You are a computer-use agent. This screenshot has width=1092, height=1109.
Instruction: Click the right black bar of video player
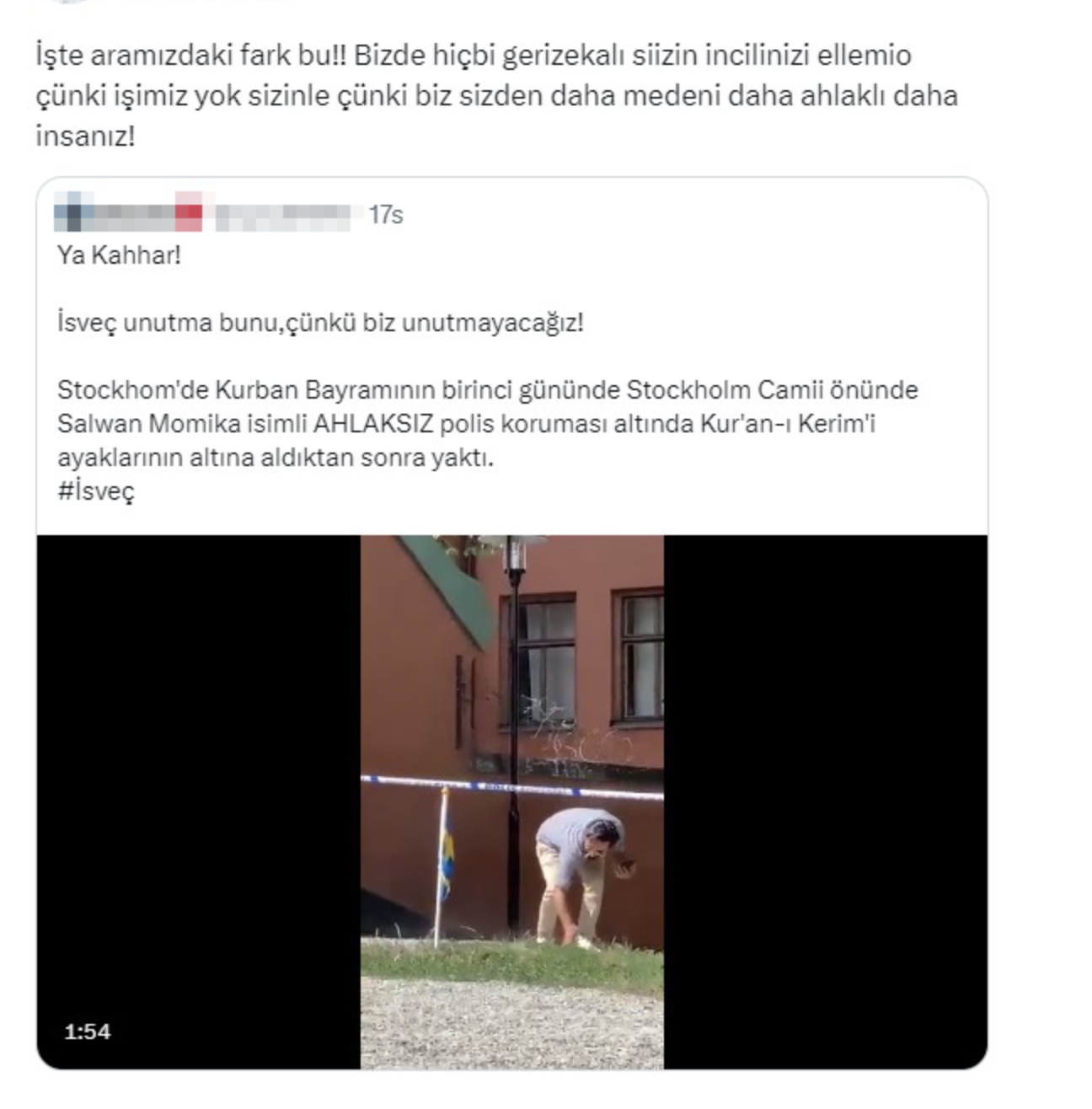pyautogui.click(x=825, y=801)
